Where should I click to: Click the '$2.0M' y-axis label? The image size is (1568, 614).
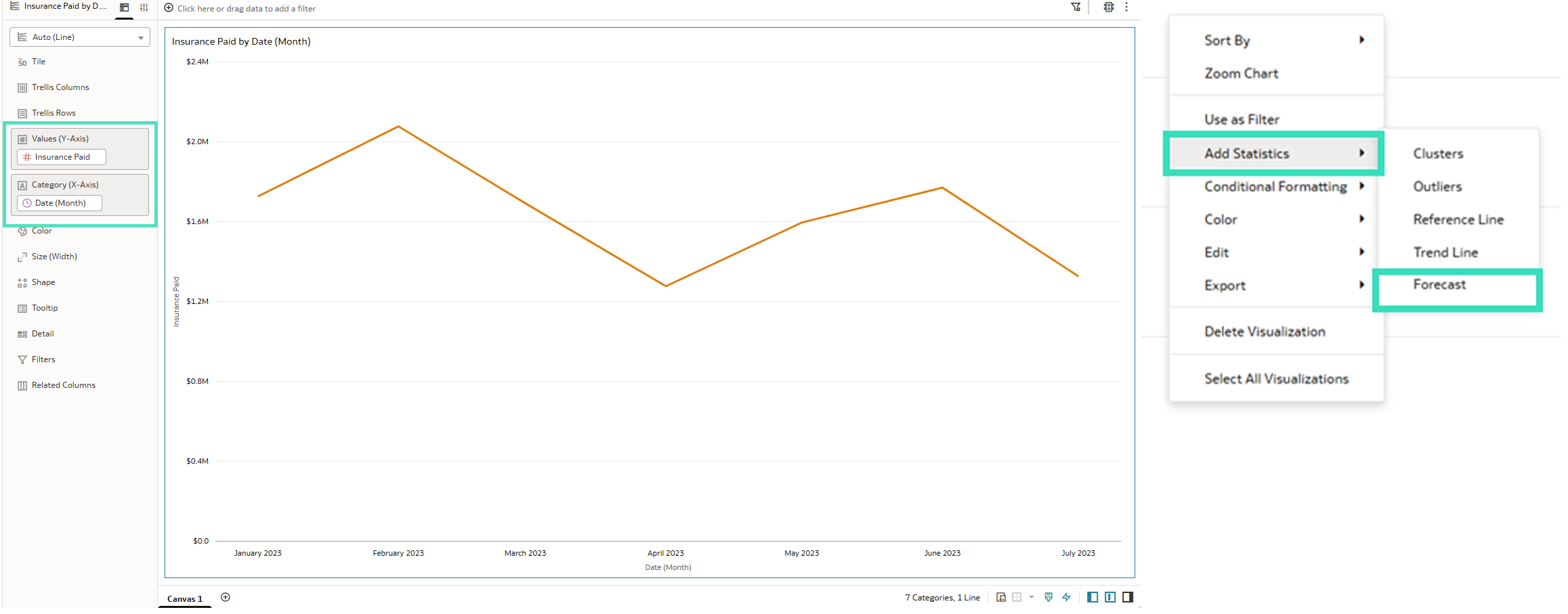(198, 142)
